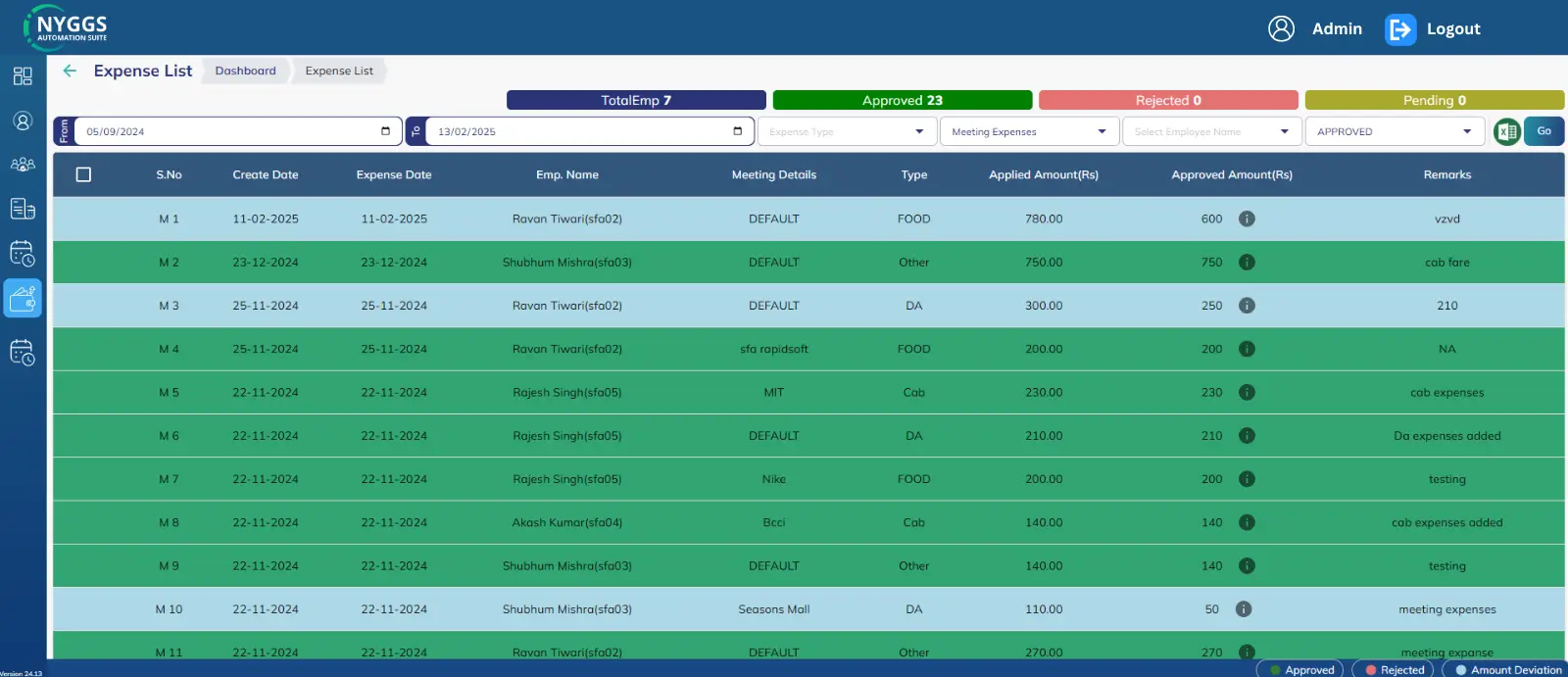This screenshot has height=677, width=1568.
Task: Click the Approved legend color chip
Action: (1300, 669)
